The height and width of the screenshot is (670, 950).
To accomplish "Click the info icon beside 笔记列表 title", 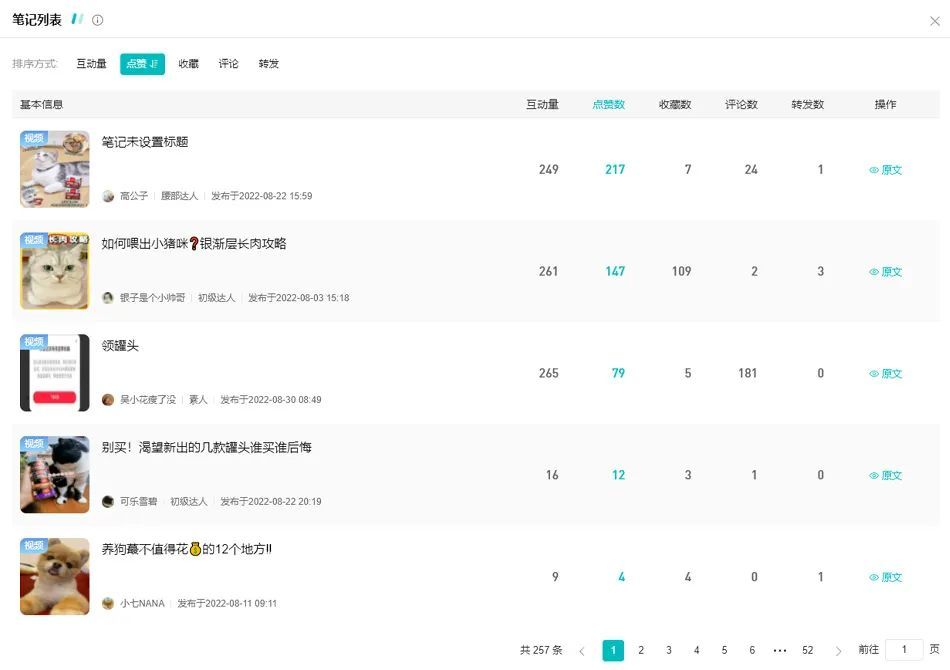I will [x=95, y=19].
